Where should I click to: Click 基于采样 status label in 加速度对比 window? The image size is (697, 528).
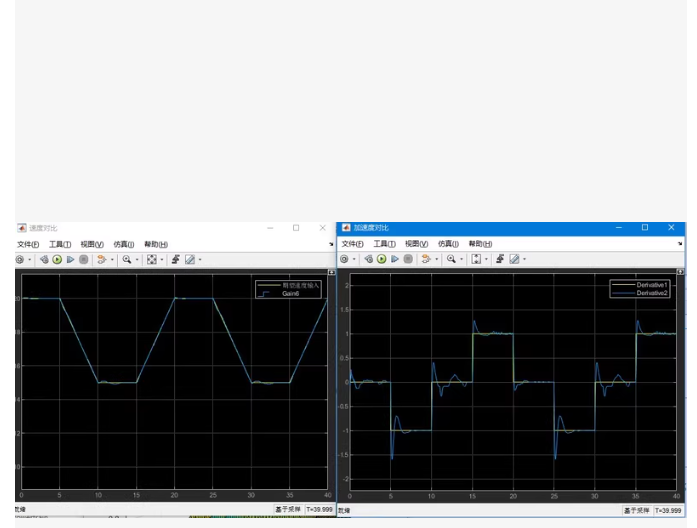[637, 511]
